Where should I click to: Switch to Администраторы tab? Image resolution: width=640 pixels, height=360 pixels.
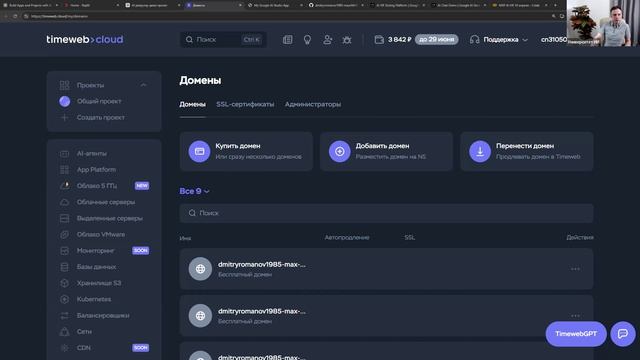click(313, 104)
